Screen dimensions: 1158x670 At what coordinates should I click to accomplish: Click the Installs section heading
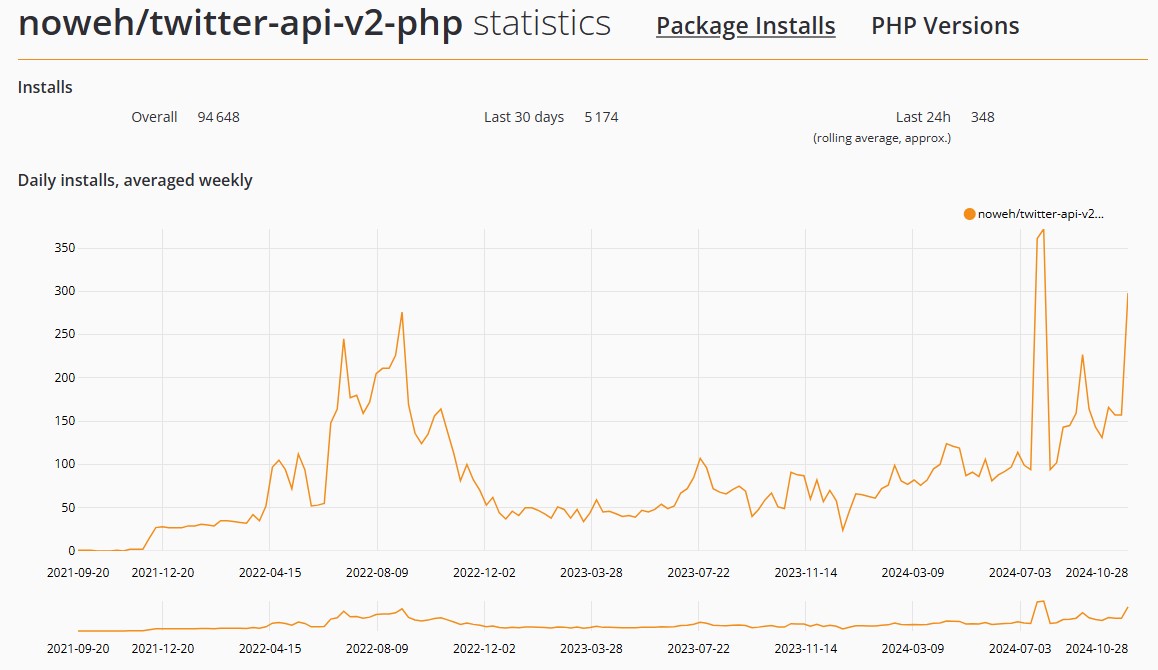tap(45, 87)
